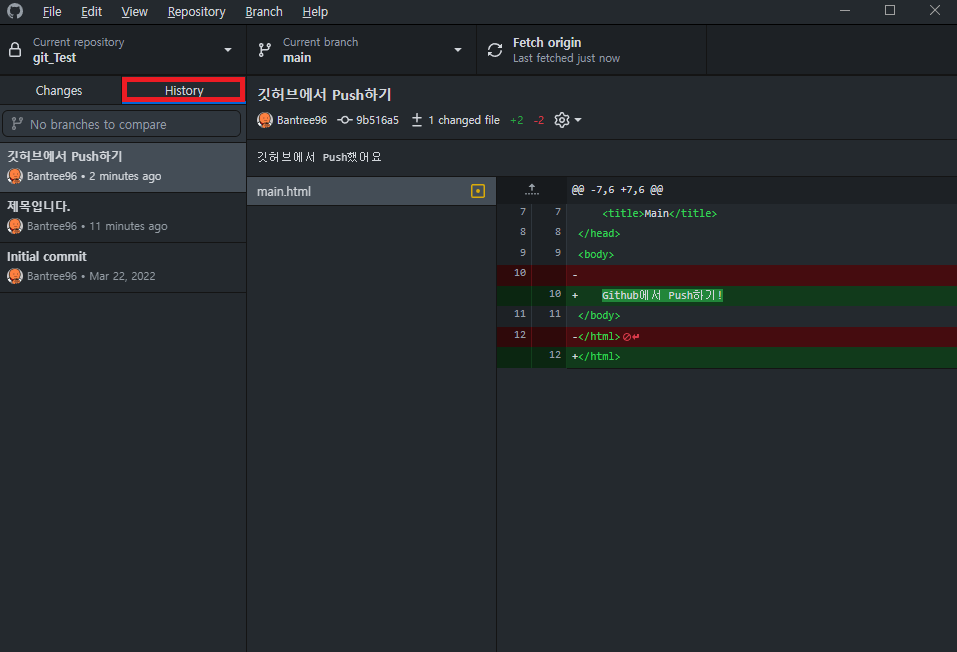Open the Repository menu

tap(197, 12)
